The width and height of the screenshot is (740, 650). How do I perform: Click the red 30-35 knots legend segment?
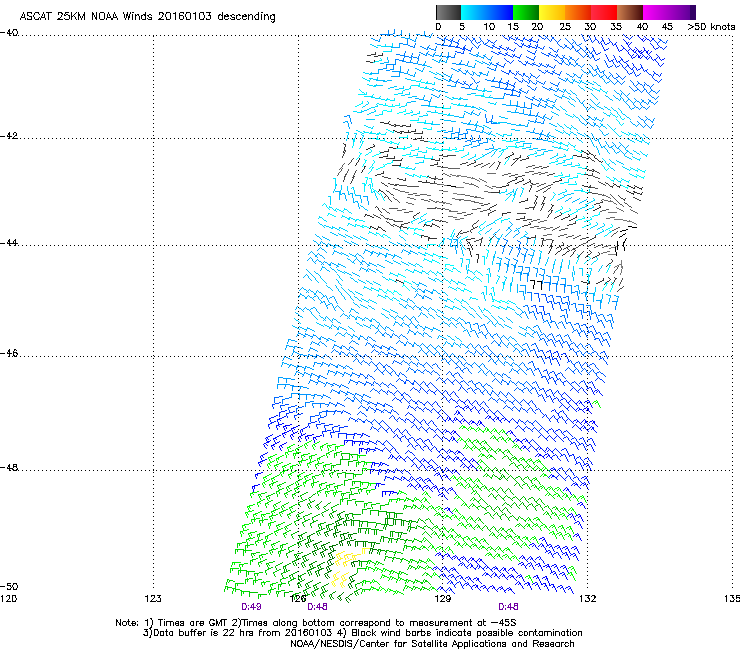[604, 12]
